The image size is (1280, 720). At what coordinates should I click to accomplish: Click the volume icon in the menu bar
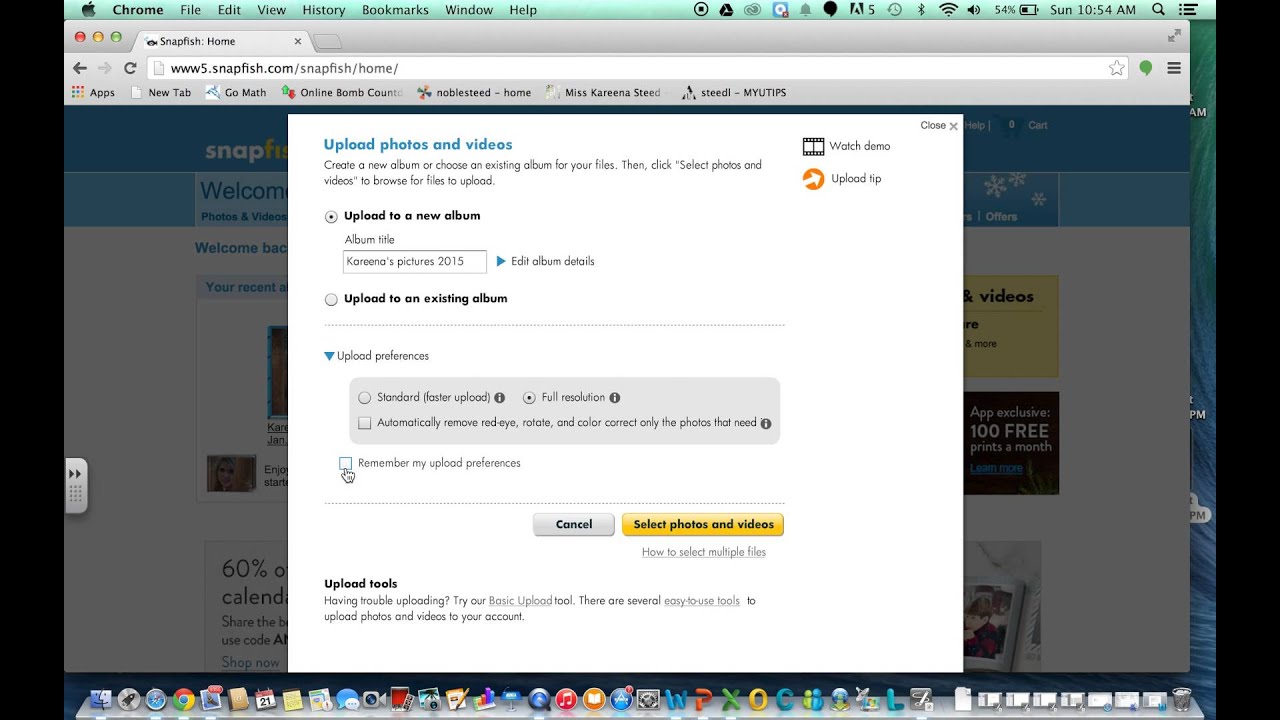coord(974,10)
